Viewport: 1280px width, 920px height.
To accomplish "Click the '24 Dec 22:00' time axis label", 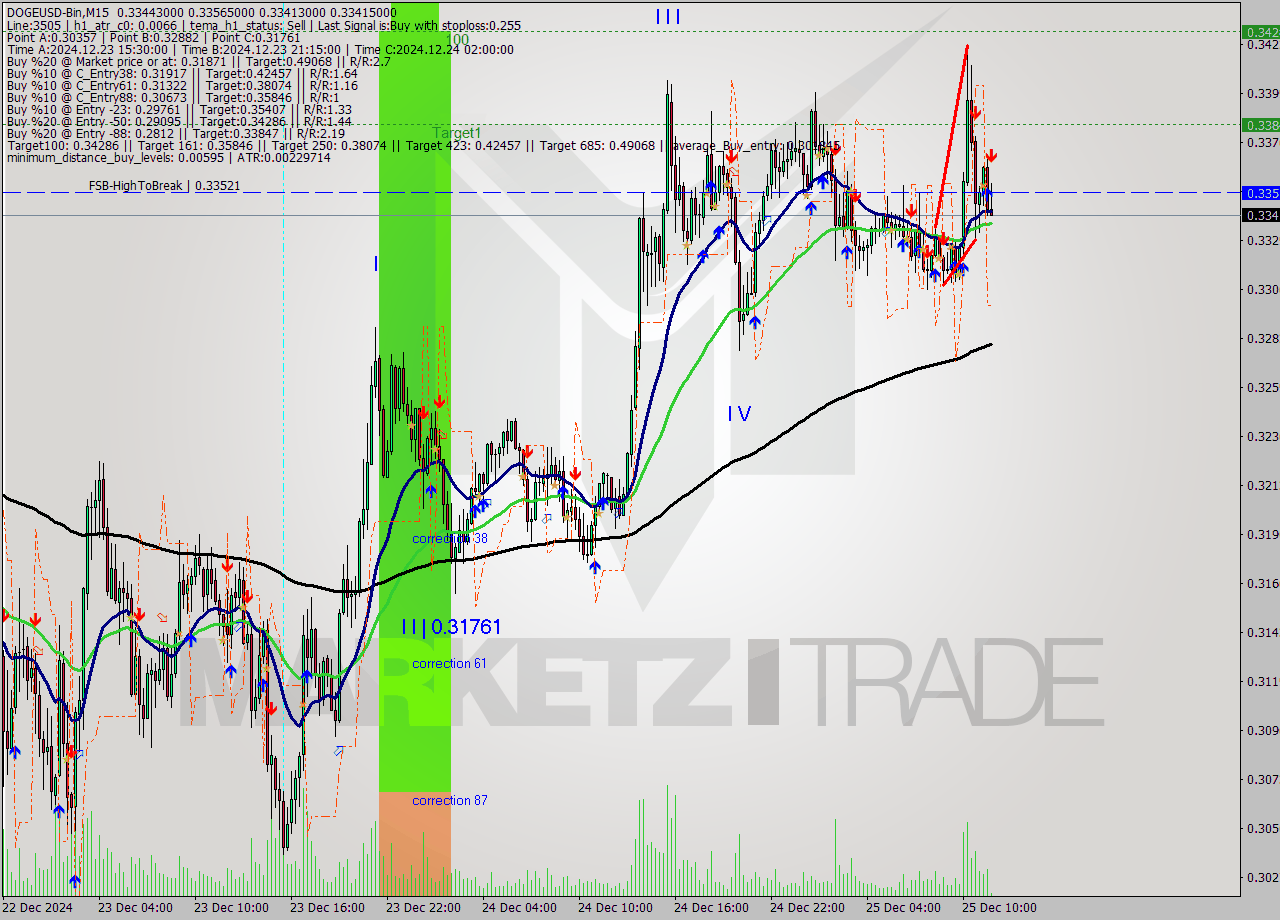I will click(808, 908).
